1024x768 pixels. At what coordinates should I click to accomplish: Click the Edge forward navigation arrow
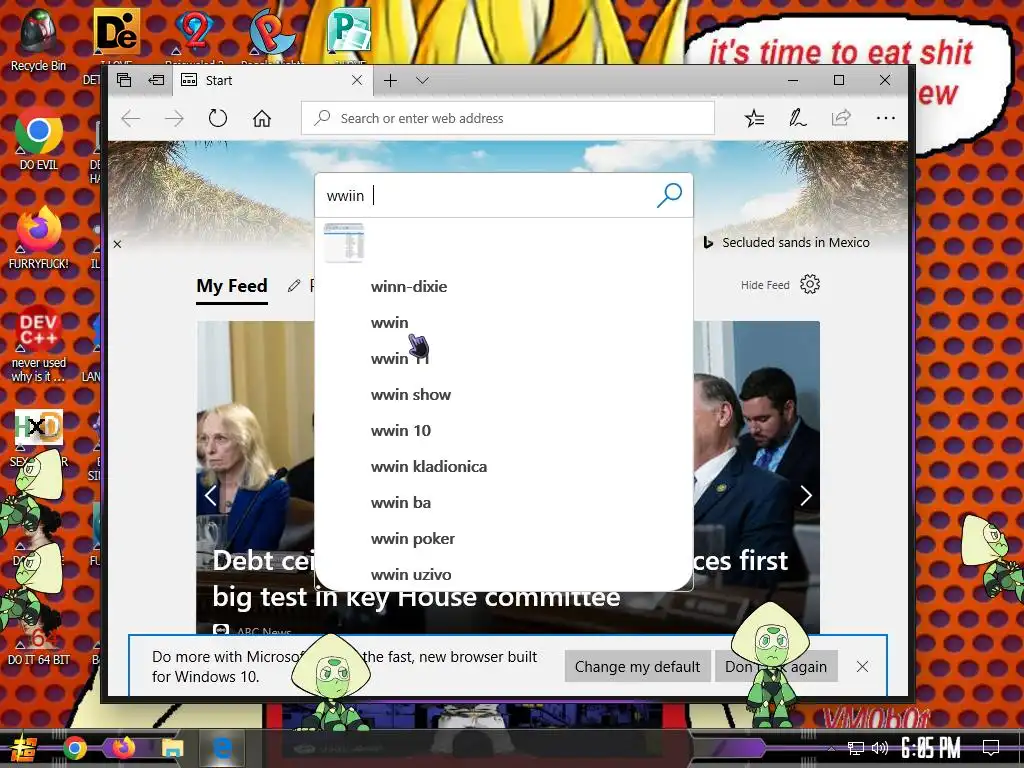pos(174,118)
